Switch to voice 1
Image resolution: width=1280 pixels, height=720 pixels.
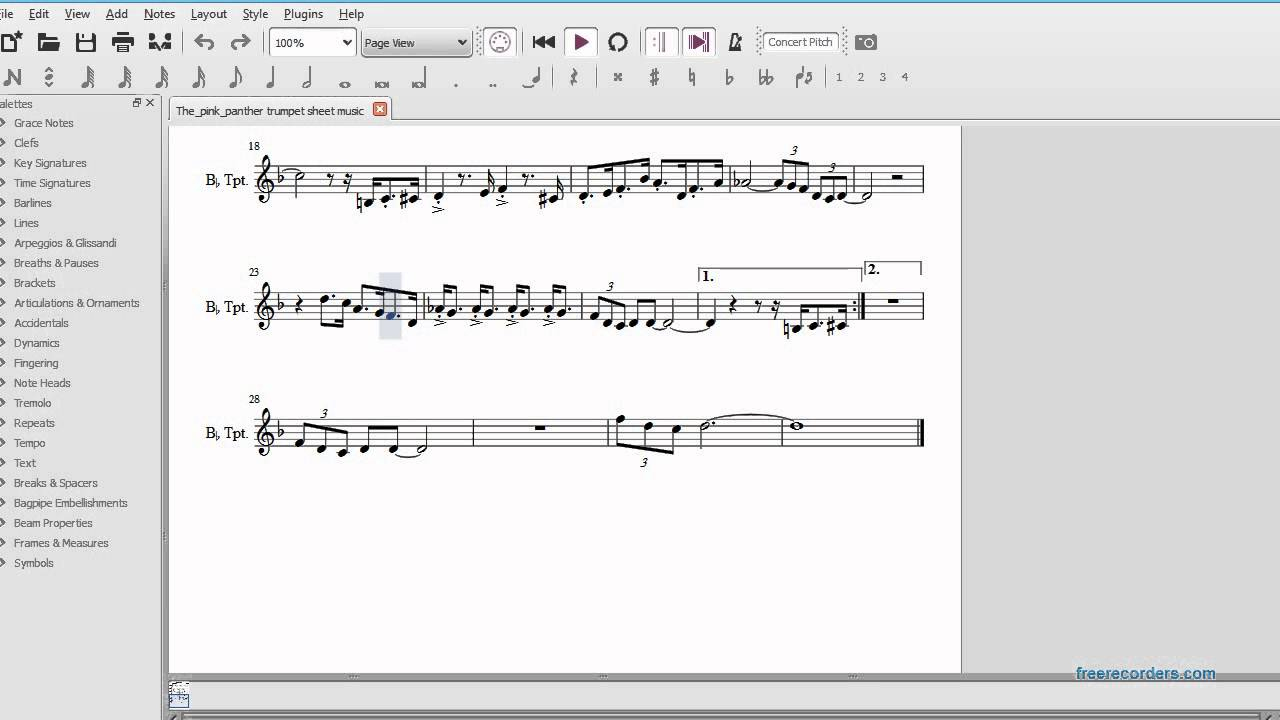coord(839,77)
